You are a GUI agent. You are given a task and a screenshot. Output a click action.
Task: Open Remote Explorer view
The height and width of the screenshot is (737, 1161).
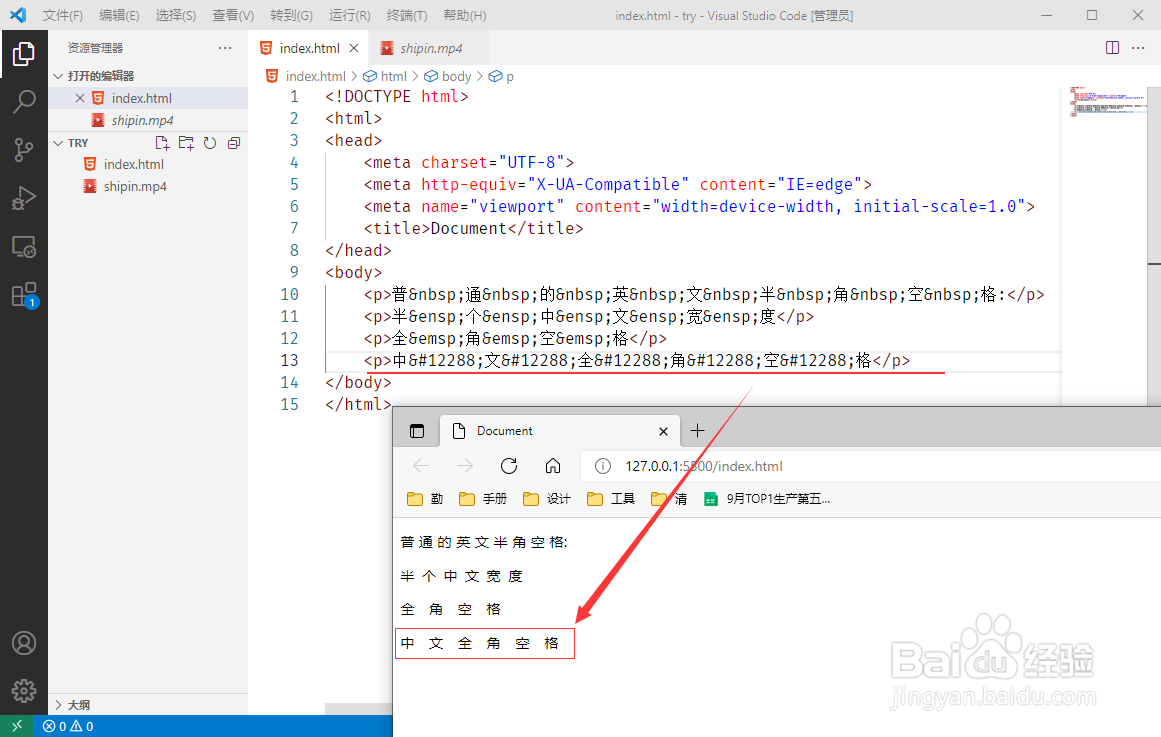point(24,247)
